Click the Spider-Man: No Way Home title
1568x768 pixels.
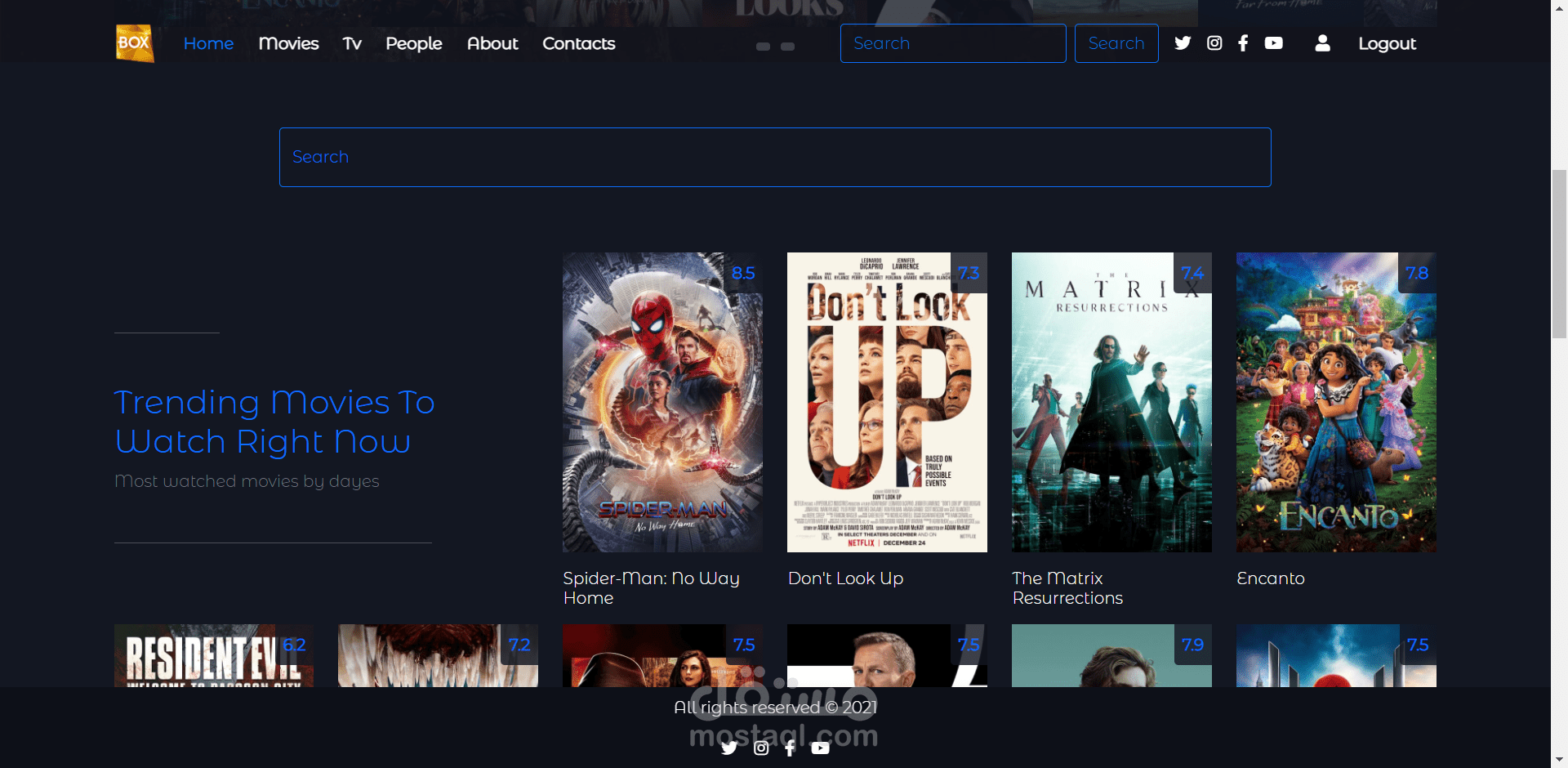[x=651, y=588]
